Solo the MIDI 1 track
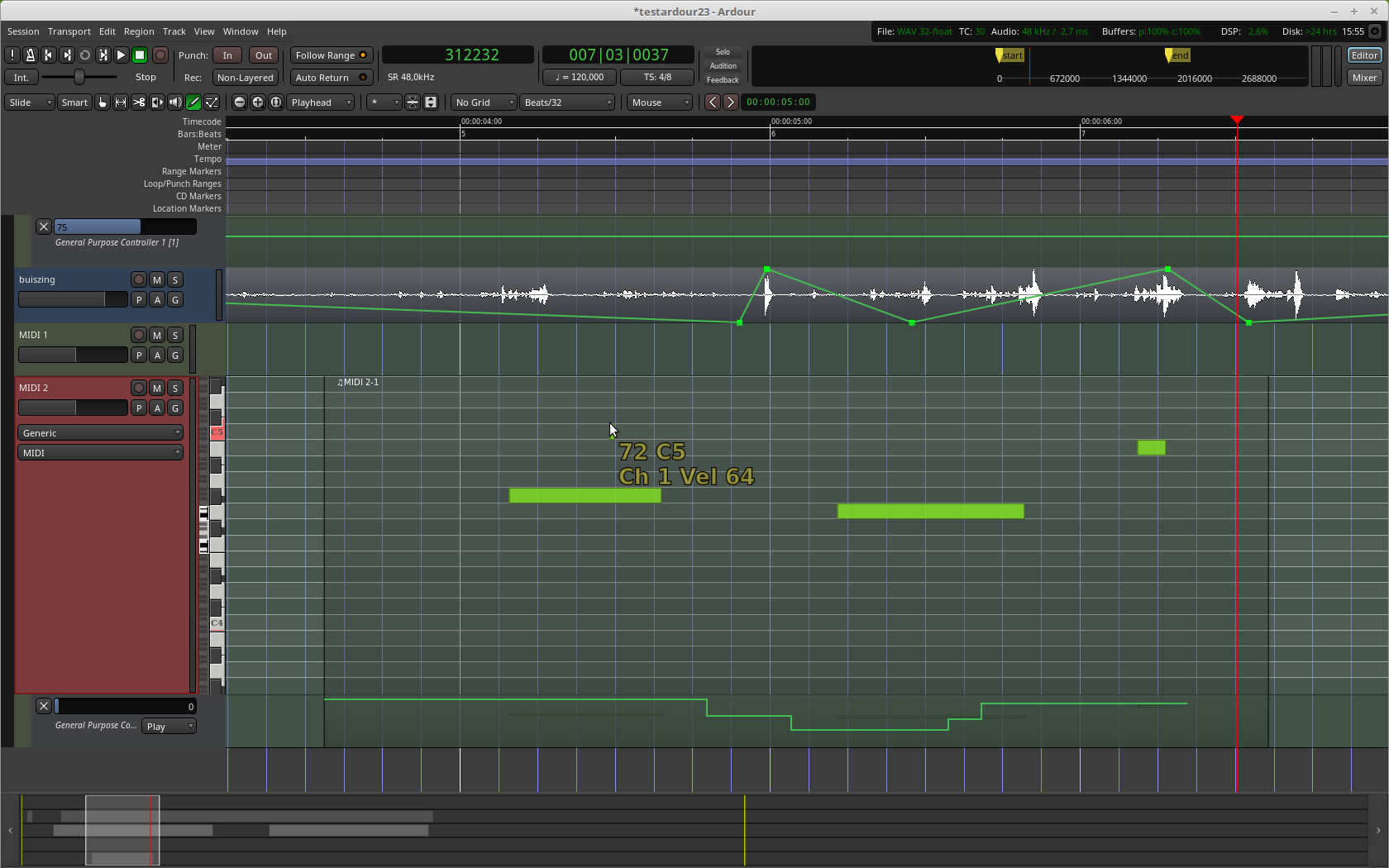This screenshot has width=1389, height=868. 175,336
